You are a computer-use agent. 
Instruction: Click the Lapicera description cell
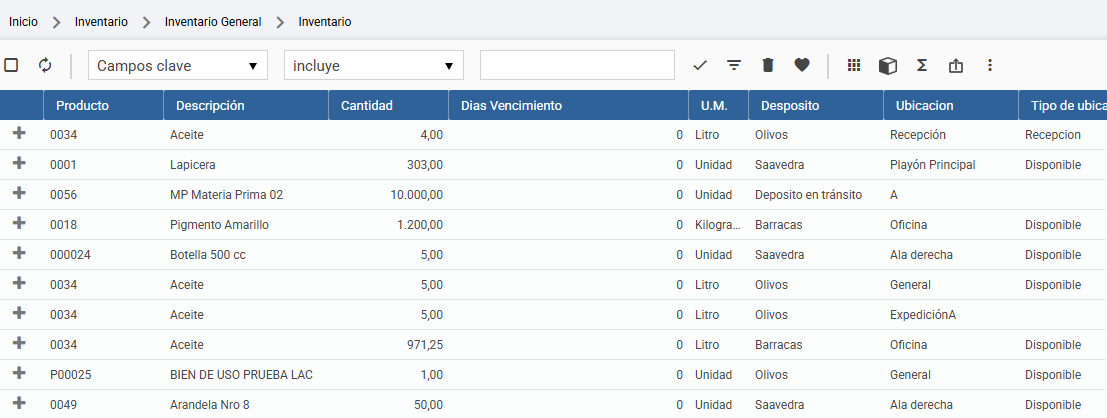[246, 165]
